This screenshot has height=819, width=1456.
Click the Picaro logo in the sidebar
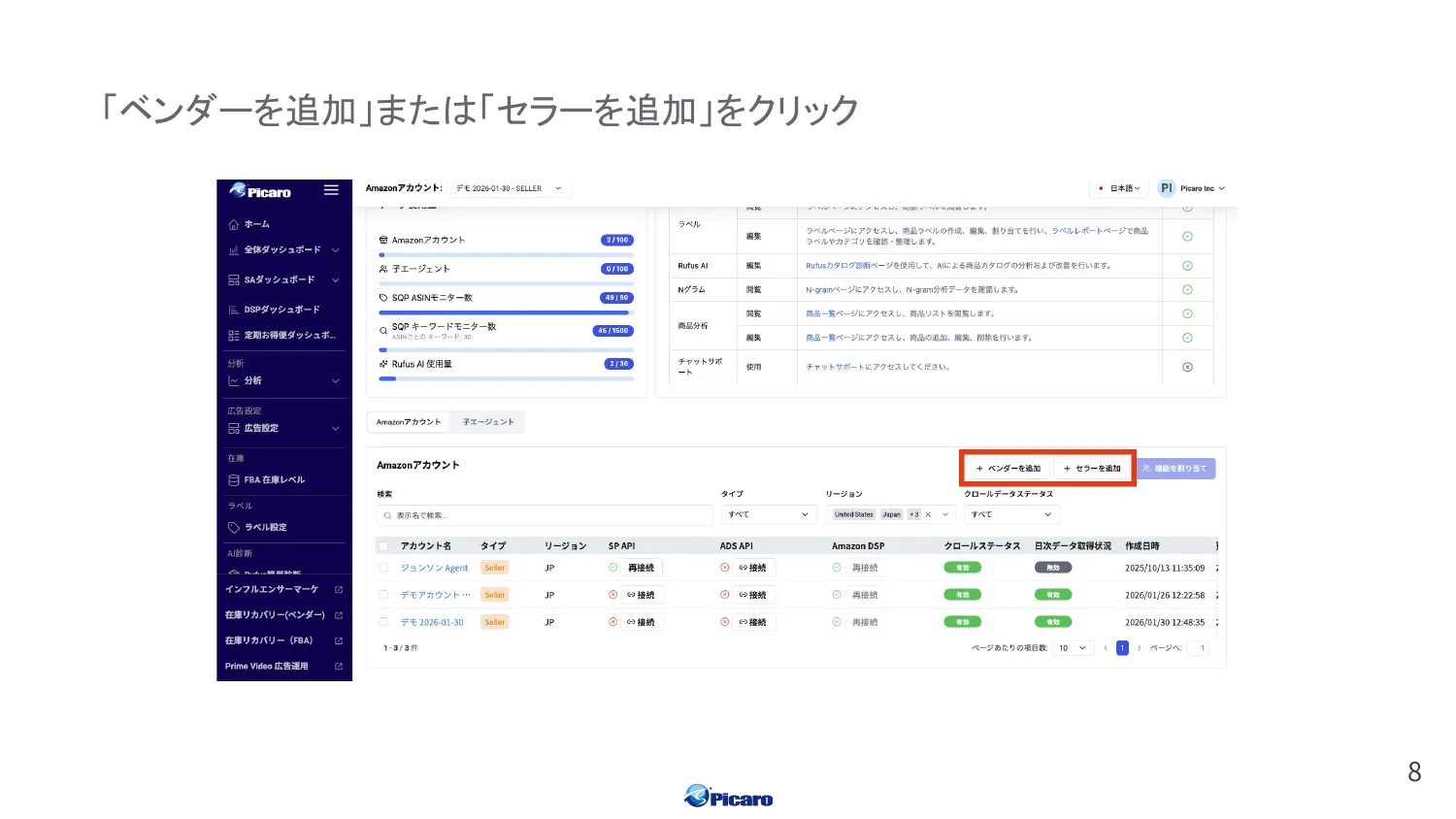(x=260, y=191)
